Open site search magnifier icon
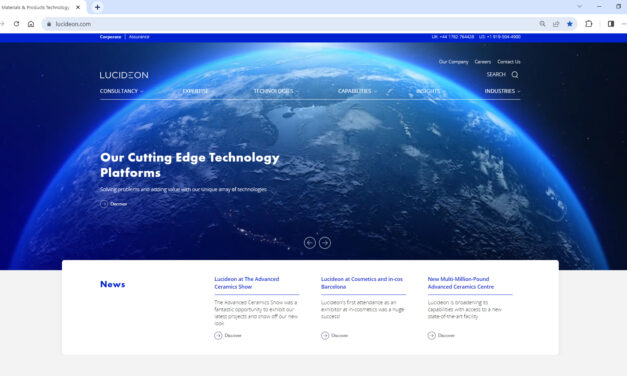Image resolution: width=627 pixels, height=376 pixels. point(515,74)
